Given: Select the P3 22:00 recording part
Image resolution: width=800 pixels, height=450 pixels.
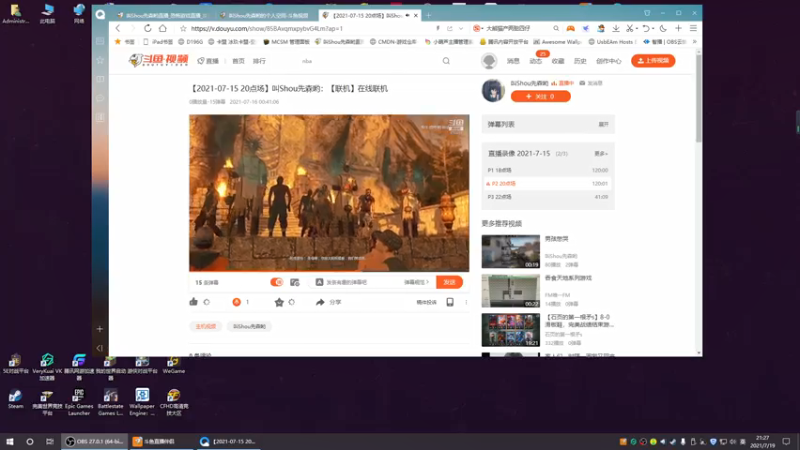Looking at the screenshot, I should click(x=547, y=197).
